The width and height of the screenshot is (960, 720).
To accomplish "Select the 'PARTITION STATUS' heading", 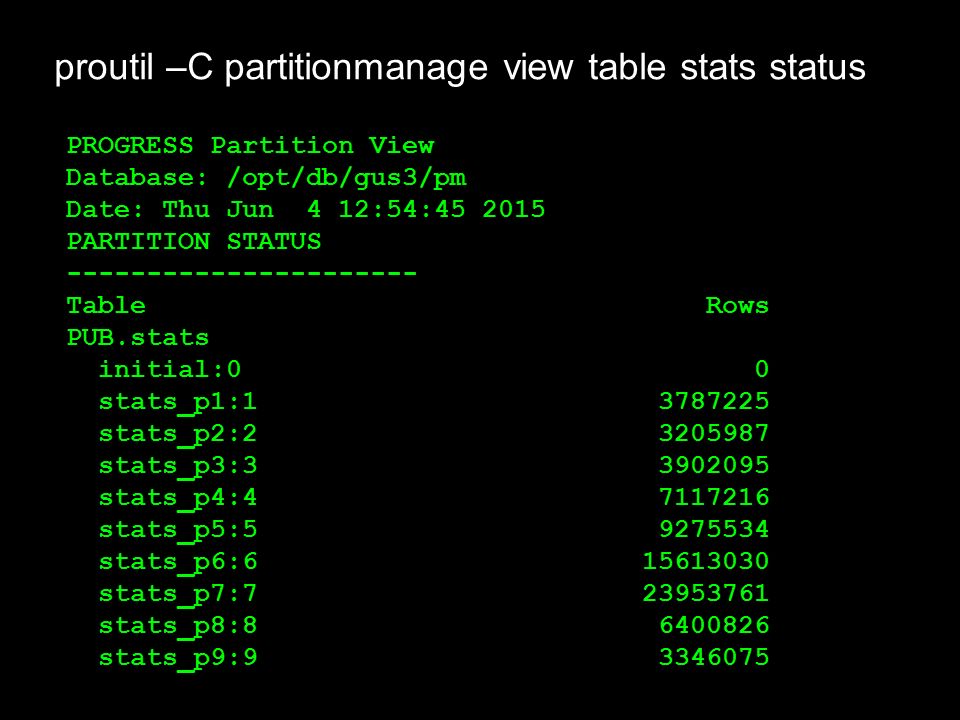I will (193, 241).
